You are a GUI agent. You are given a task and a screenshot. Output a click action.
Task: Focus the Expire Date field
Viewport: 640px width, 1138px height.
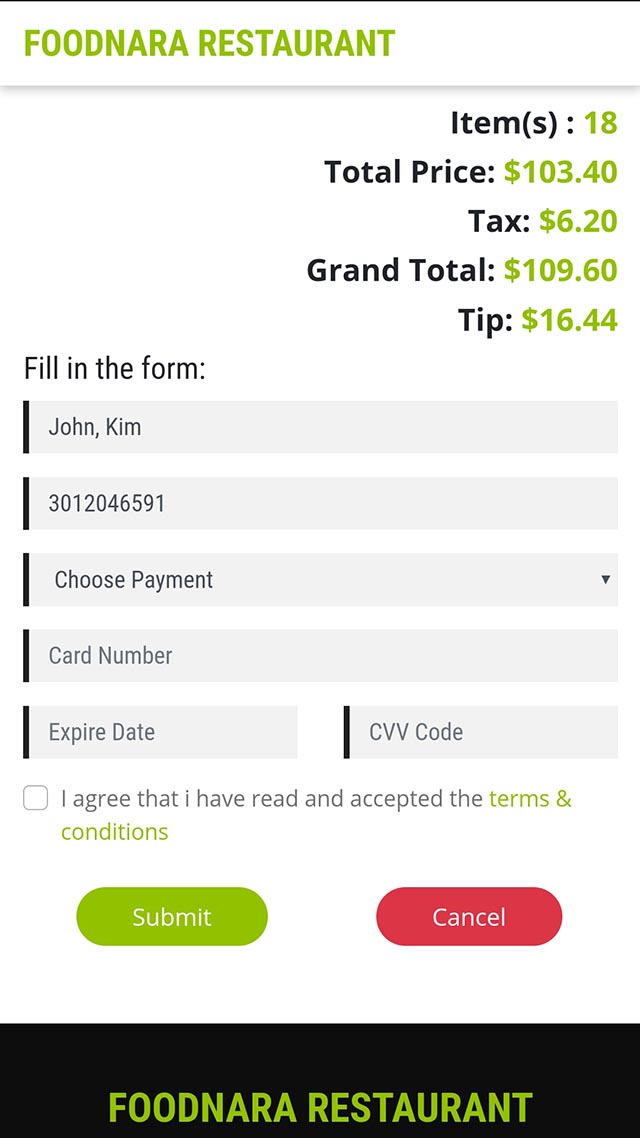162,732
